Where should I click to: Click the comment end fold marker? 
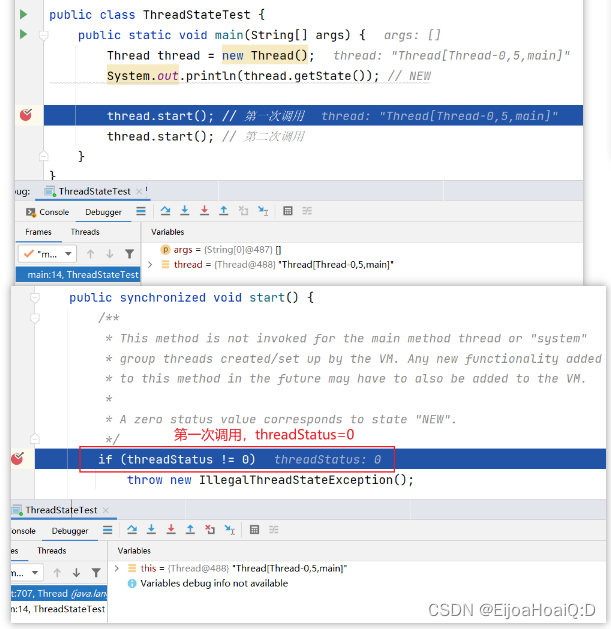point(35,438)
